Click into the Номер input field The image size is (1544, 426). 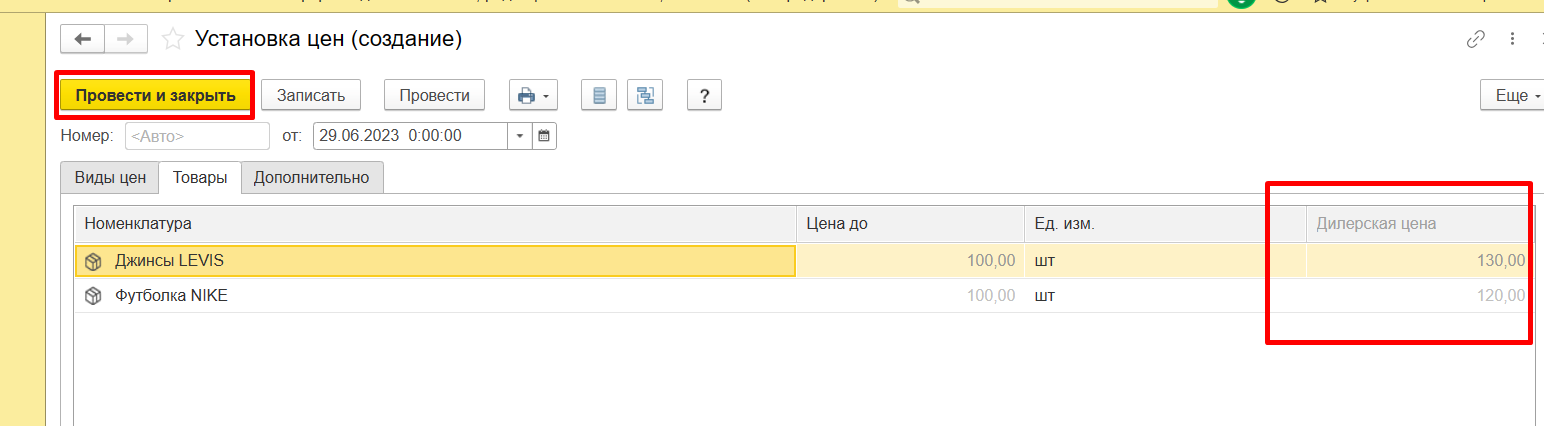click(197, 136)
